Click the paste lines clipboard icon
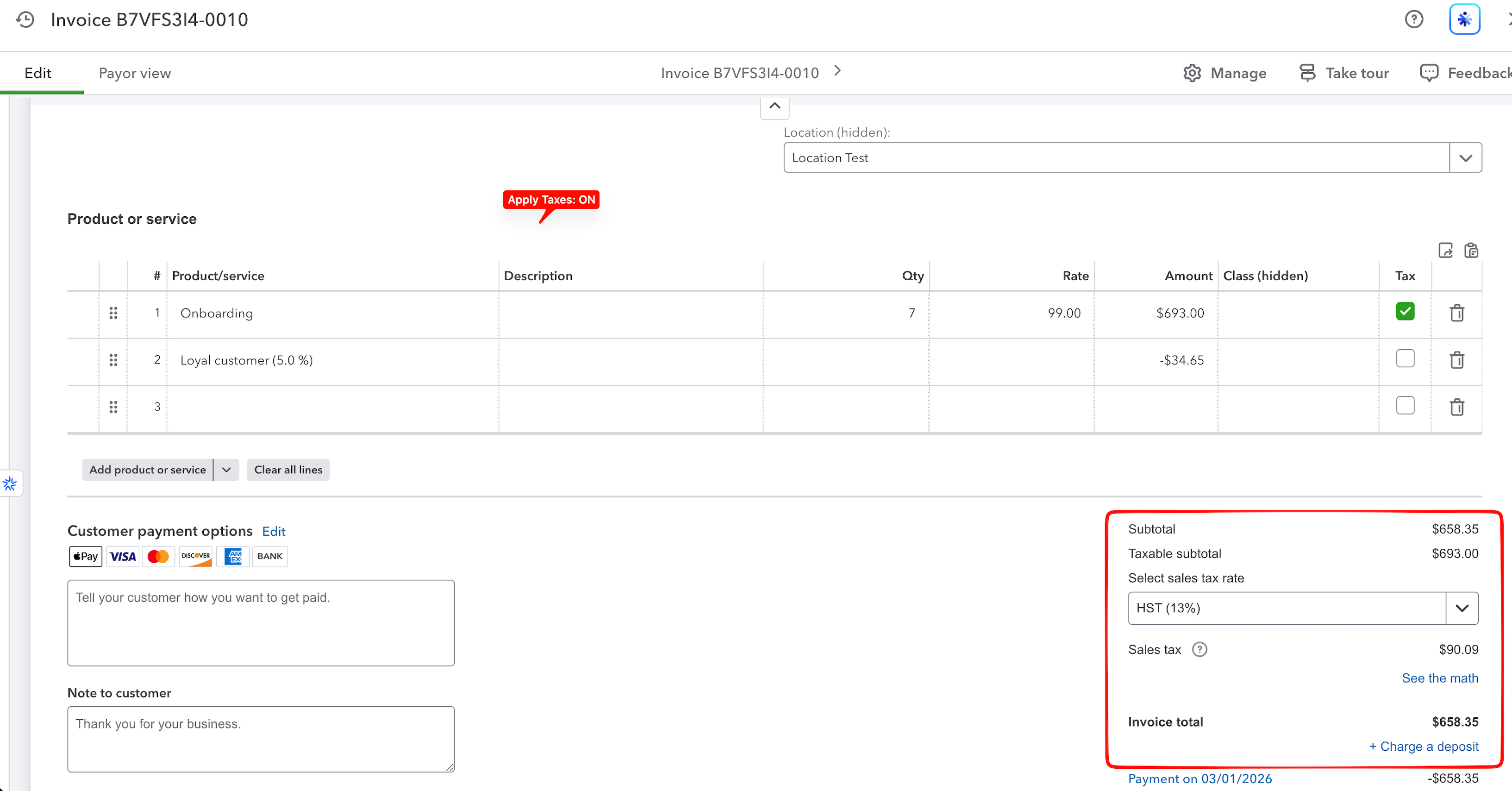The width and height of the screenshot is (1512, 791). pos(1470,250)
